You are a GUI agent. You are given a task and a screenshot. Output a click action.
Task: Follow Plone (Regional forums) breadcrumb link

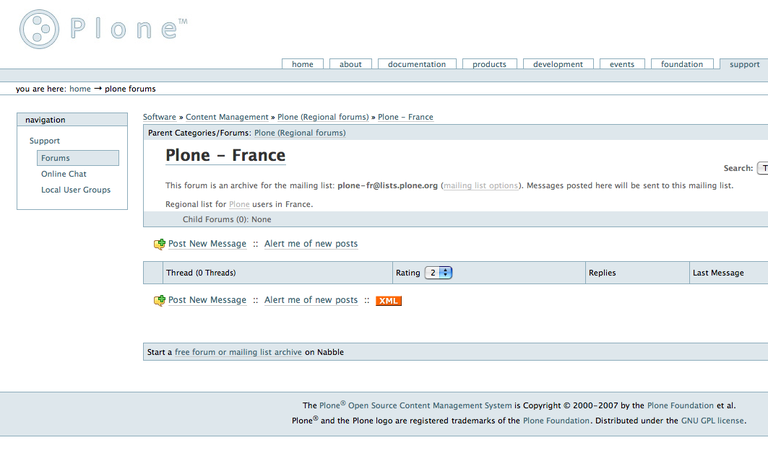click(x=323, y=117)
